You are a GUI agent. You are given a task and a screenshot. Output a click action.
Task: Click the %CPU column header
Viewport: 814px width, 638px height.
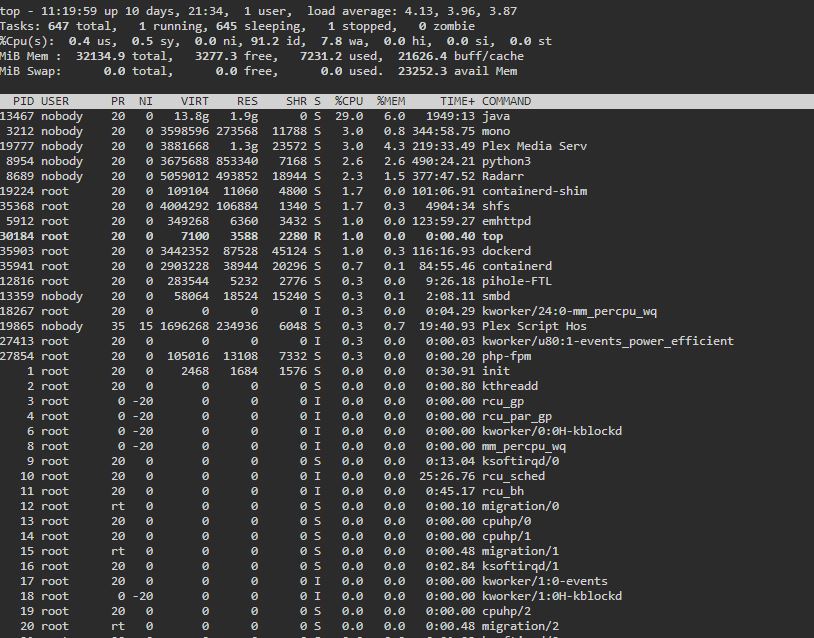point(349,101)
